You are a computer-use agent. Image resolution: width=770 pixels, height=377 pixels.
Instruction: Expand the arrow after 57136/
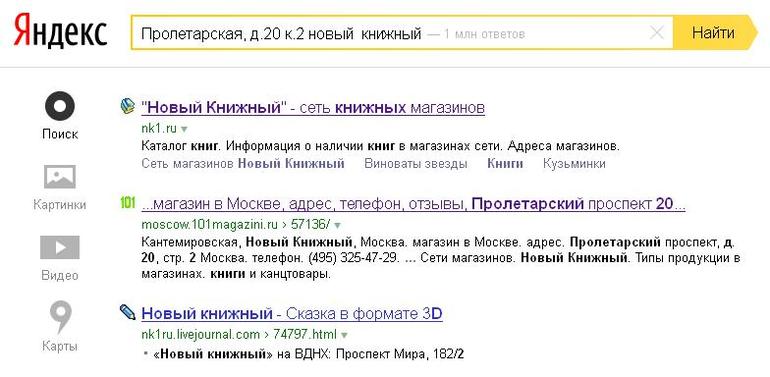click(337, 226)
